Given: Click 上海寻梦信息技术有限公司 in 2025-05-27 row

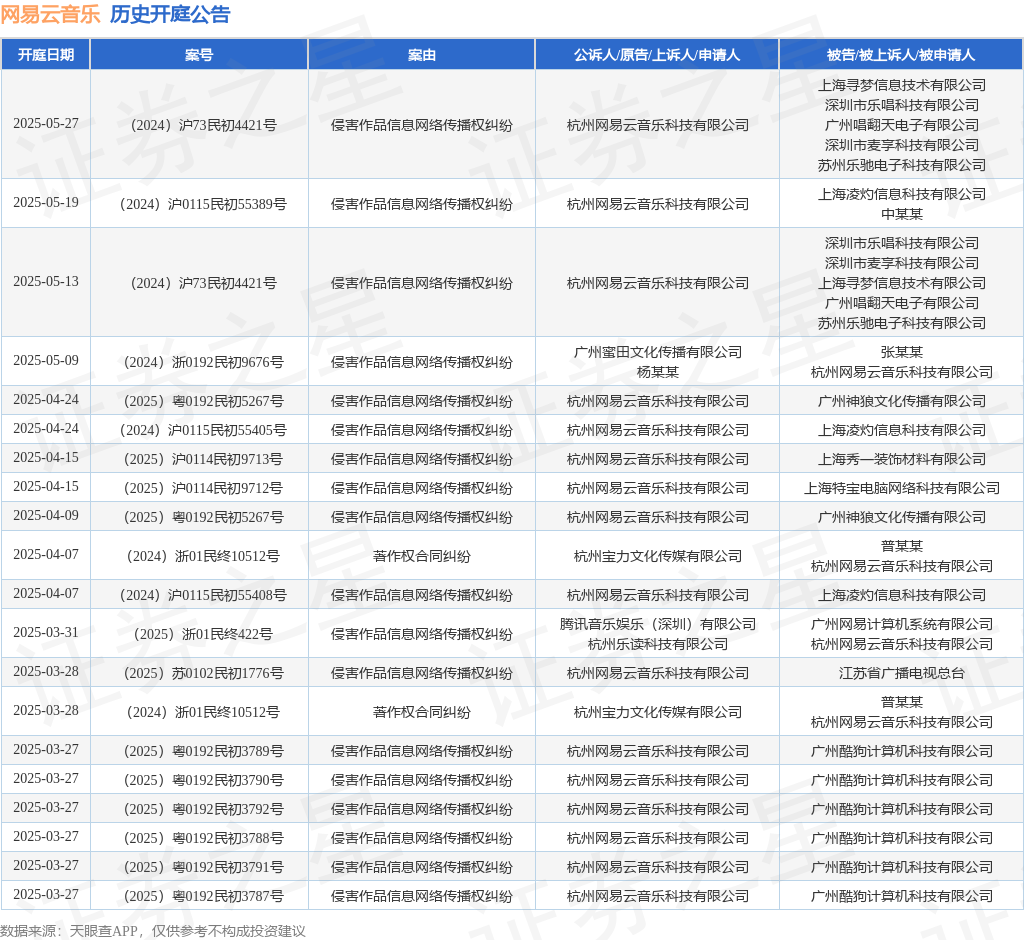Looking at the screenshot, I should [x=902, y=86].
